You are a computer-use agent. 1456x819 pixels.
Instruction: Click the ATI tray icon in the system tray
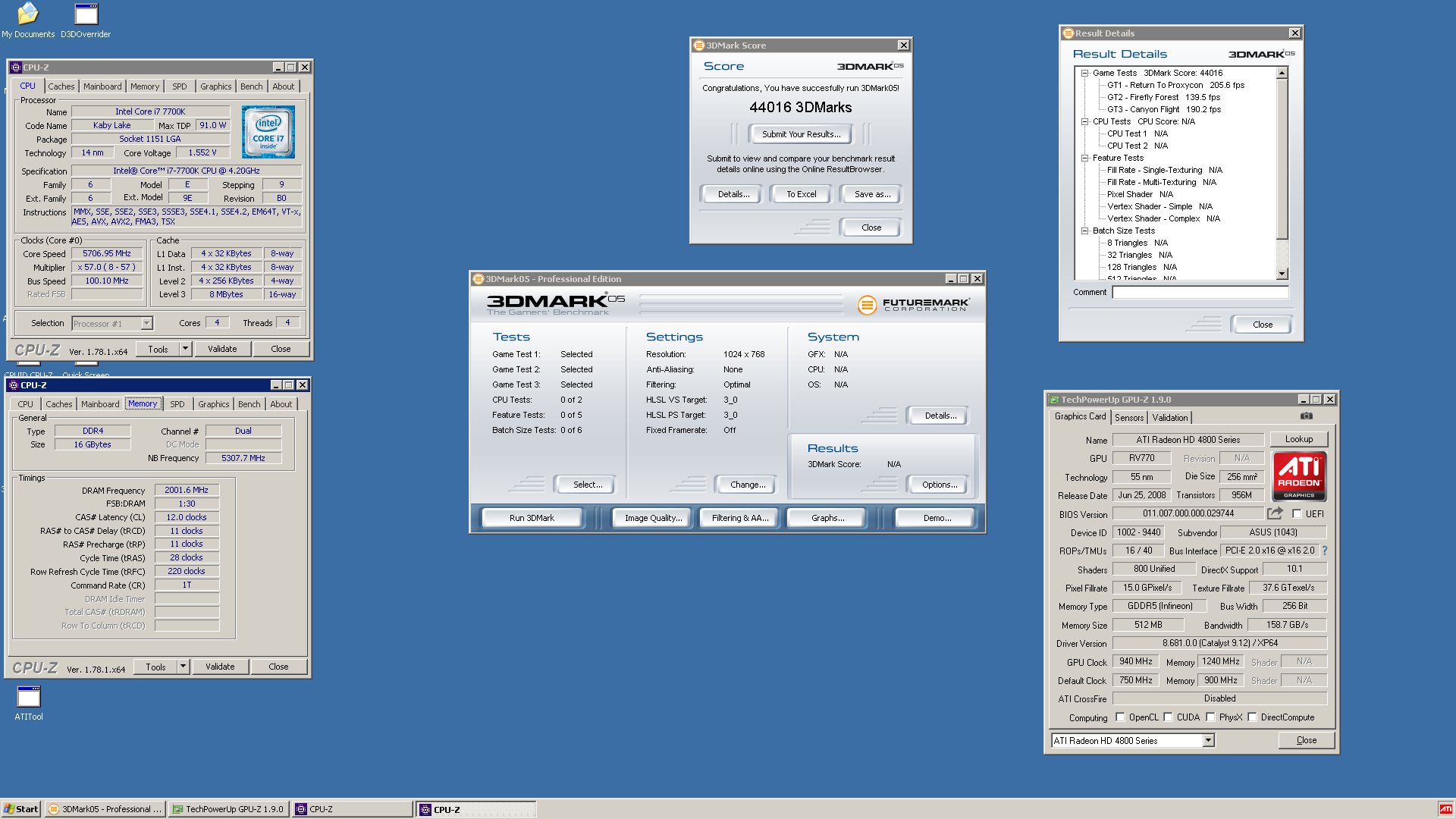tap(1445, 809)
